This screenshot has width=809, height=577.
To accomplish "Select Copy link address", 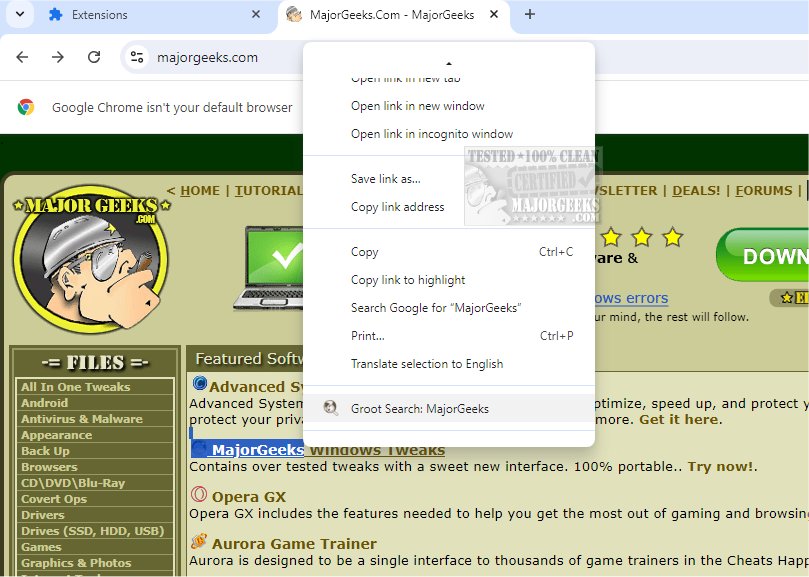I will 449,206.
